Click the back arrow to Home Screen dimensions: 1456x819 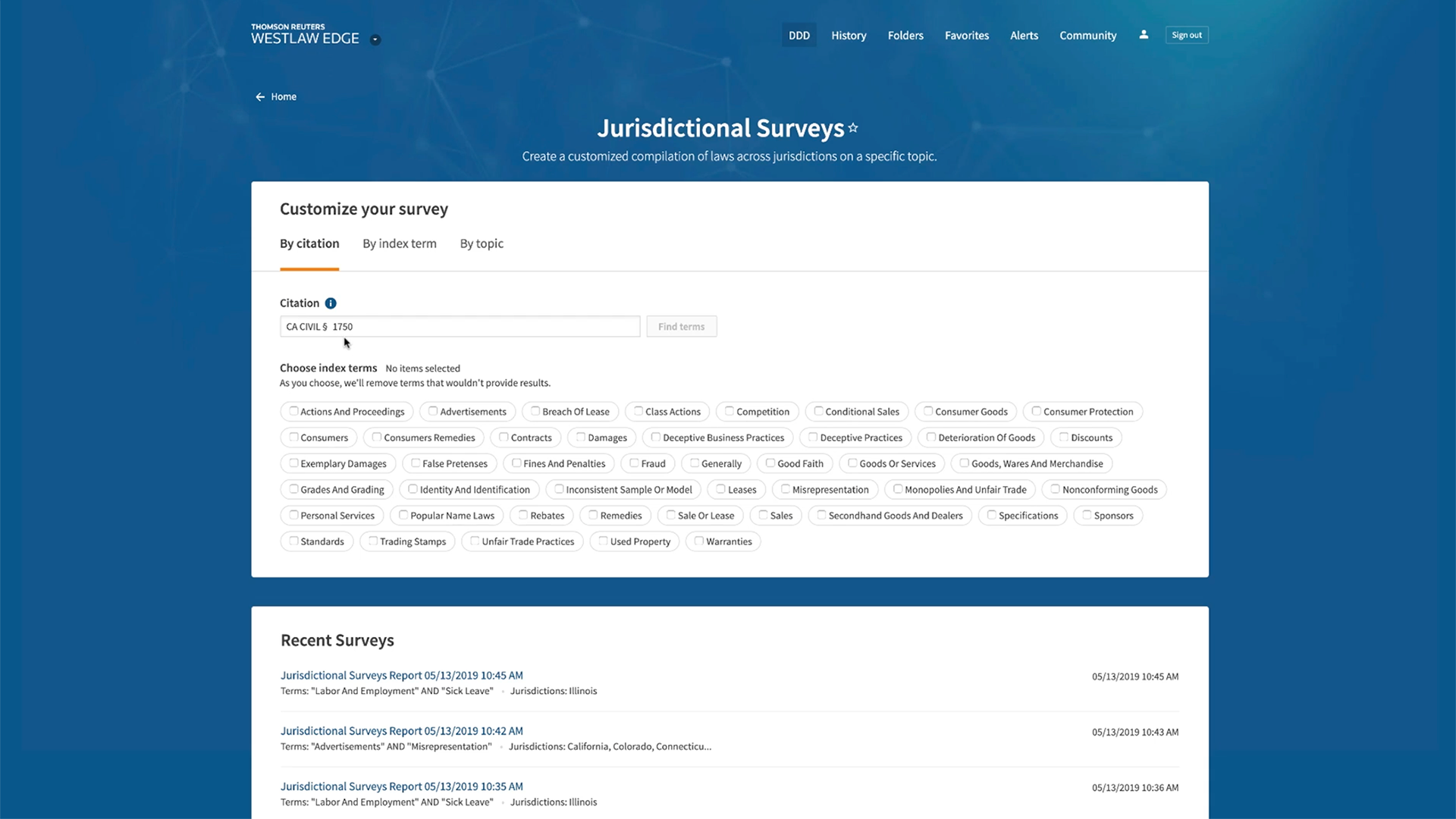(x=260, y=97)
